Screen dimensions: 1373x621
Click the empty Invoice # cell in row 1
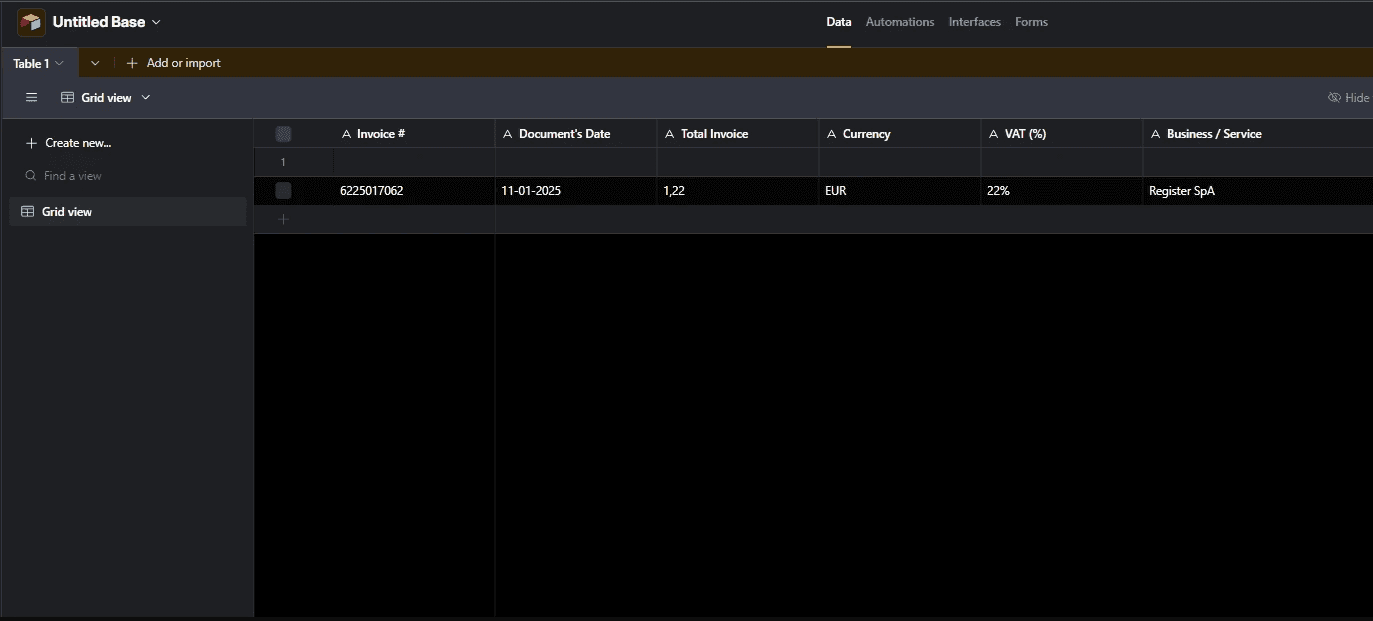click(414, 162)
